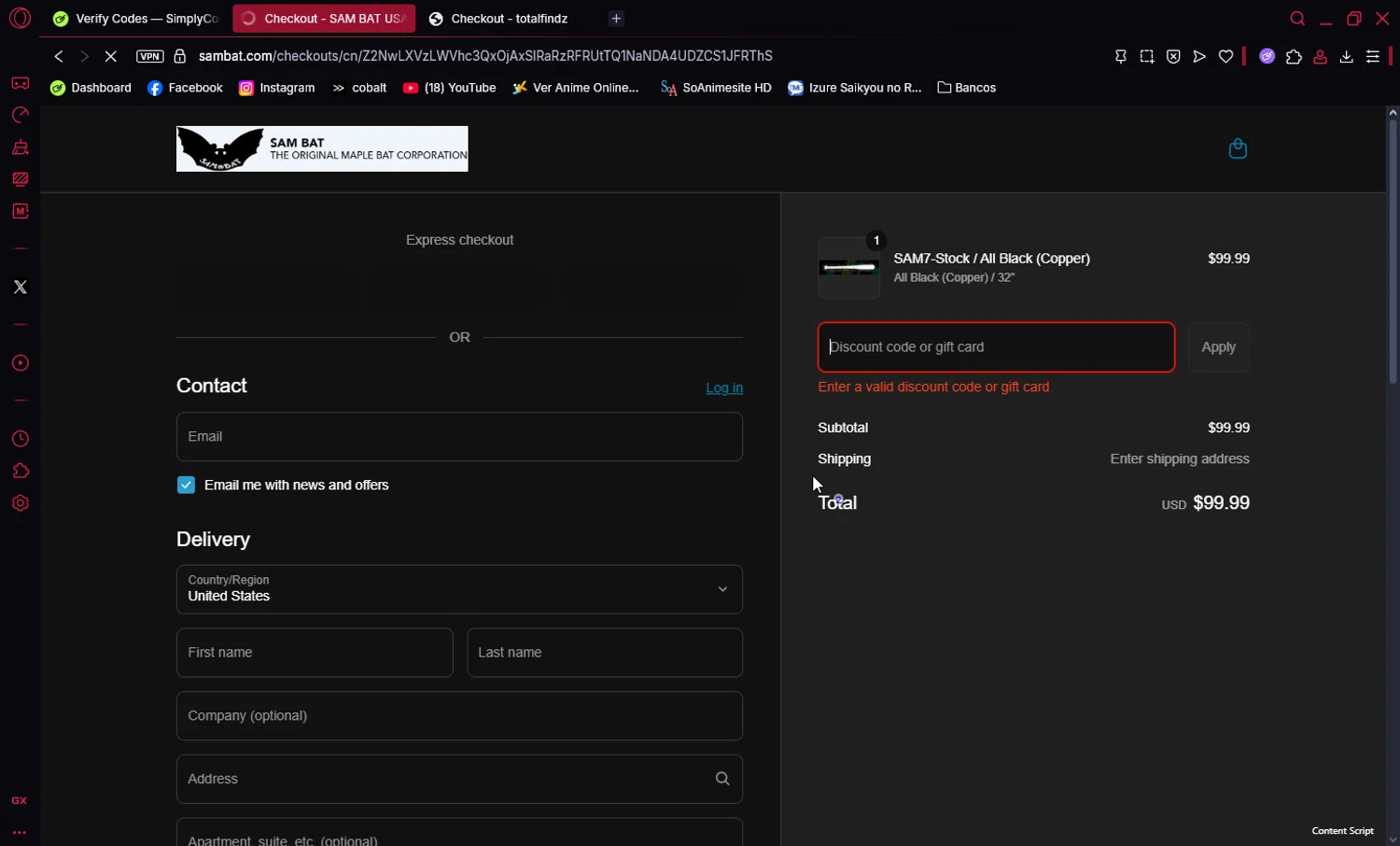Screen dimensions: 1400x846
Task: Open the profile account icon in toolbar
Action: pyautogui.click(x=1320, y=57)
